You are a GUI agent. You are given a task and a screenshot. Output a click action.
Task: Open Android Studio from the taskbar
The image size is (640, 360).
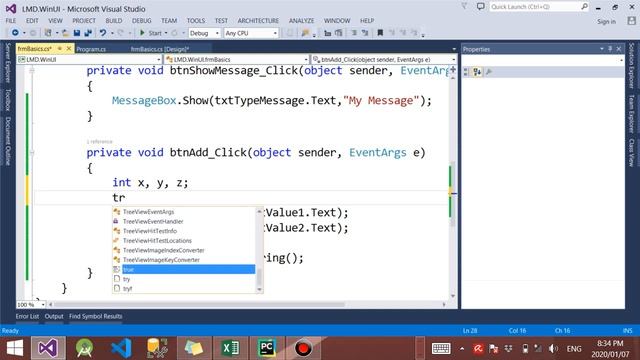84,348
